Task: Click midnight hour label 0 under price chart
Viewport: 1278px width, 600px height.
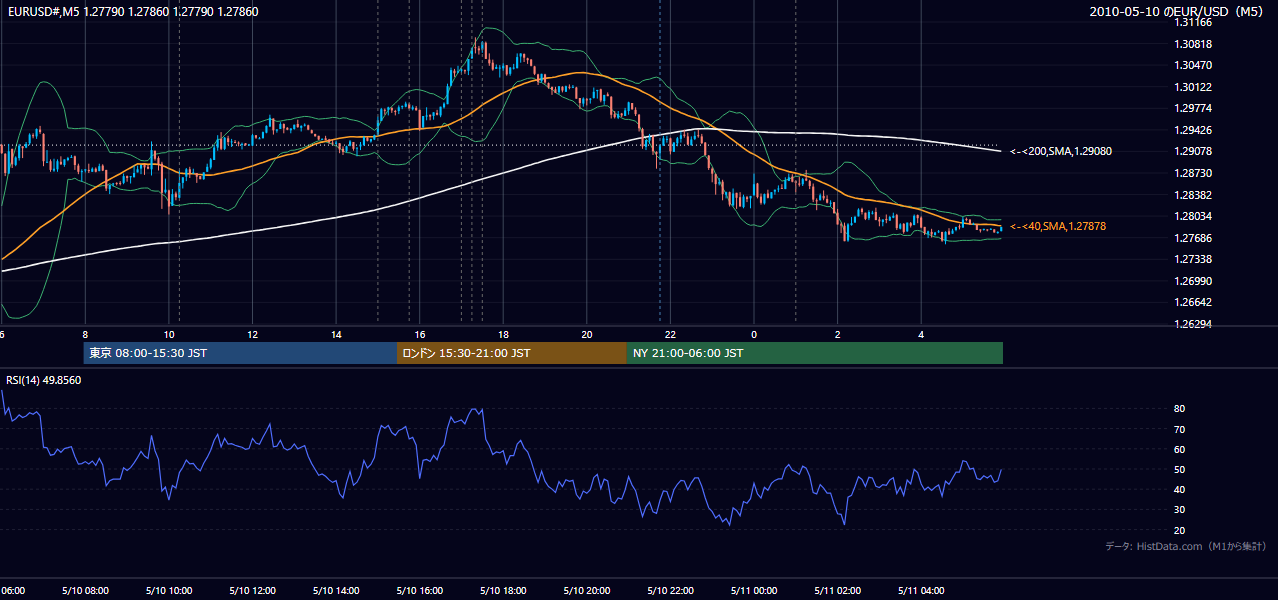Action: coord(754,334)
